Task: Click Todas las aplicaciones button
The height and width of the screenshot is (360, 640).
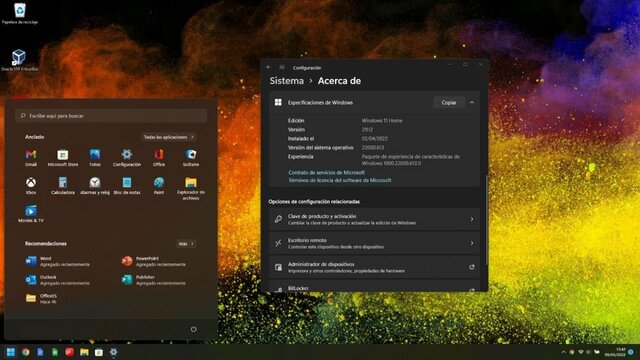Action: tap(169, 137)
